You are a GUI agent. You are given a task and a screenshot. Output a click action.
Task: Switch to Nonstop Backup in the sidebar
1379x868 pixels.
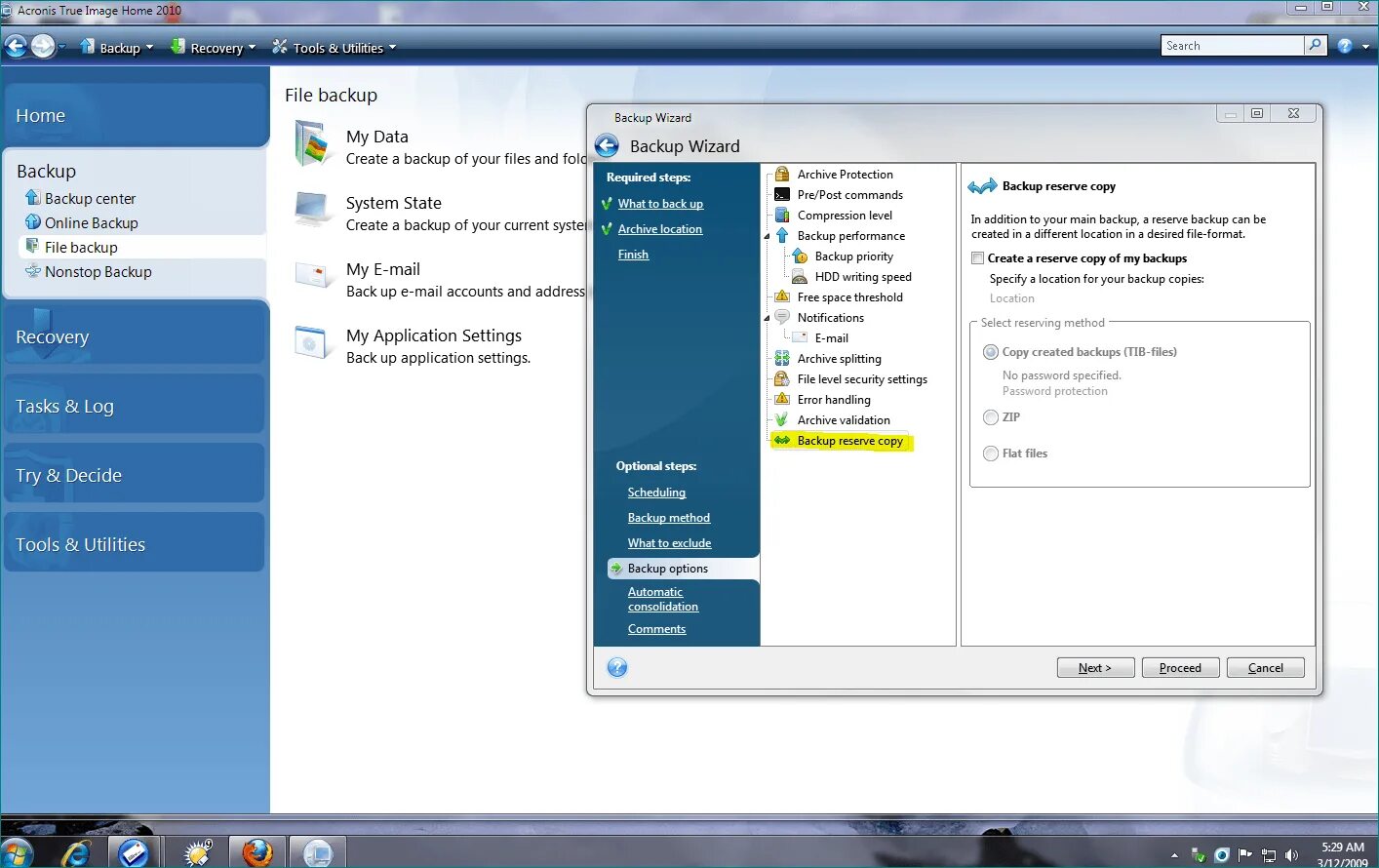click(x=98, y=271)
